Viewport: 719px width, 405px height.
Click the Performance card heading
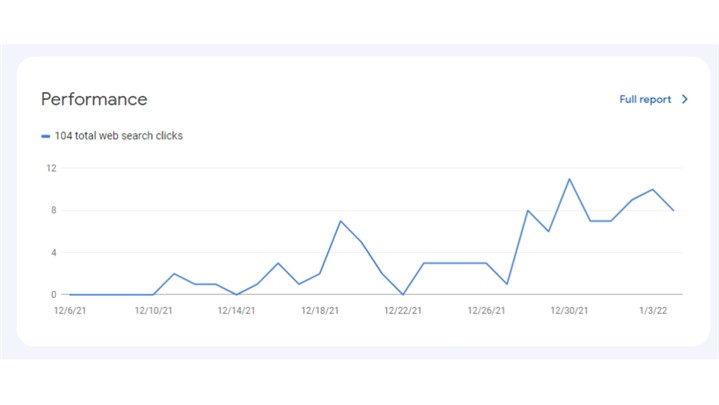(94, 100)
